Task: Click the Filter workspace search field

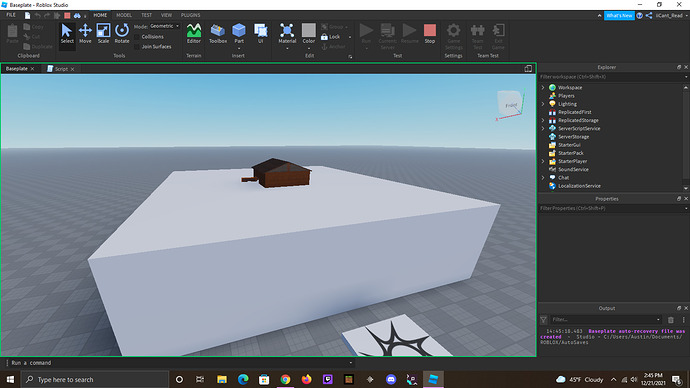Action: (x=612, y=77)
